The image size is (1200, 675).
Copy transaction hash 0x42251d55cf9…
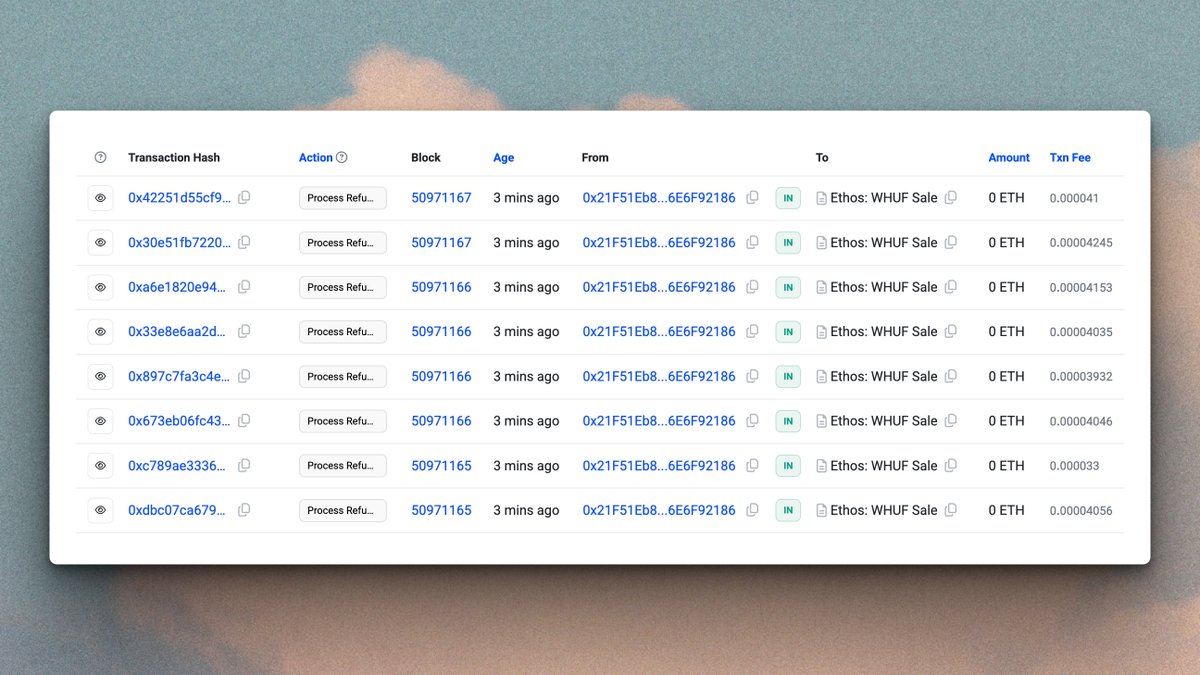[x=244, y=198]
